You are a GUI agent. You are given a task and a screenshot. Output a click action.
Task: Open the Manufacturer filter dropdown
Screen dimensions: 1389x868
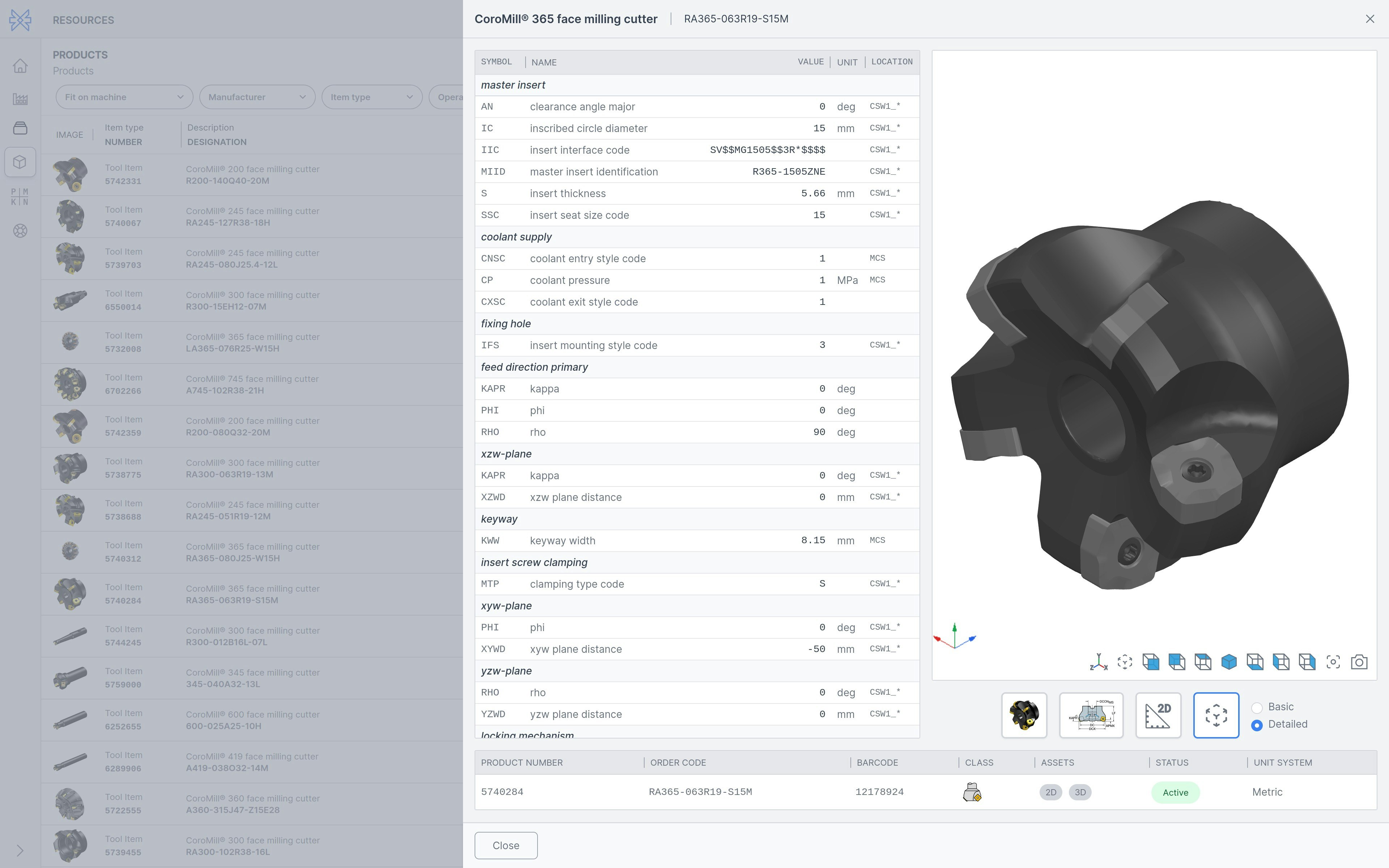257,97
